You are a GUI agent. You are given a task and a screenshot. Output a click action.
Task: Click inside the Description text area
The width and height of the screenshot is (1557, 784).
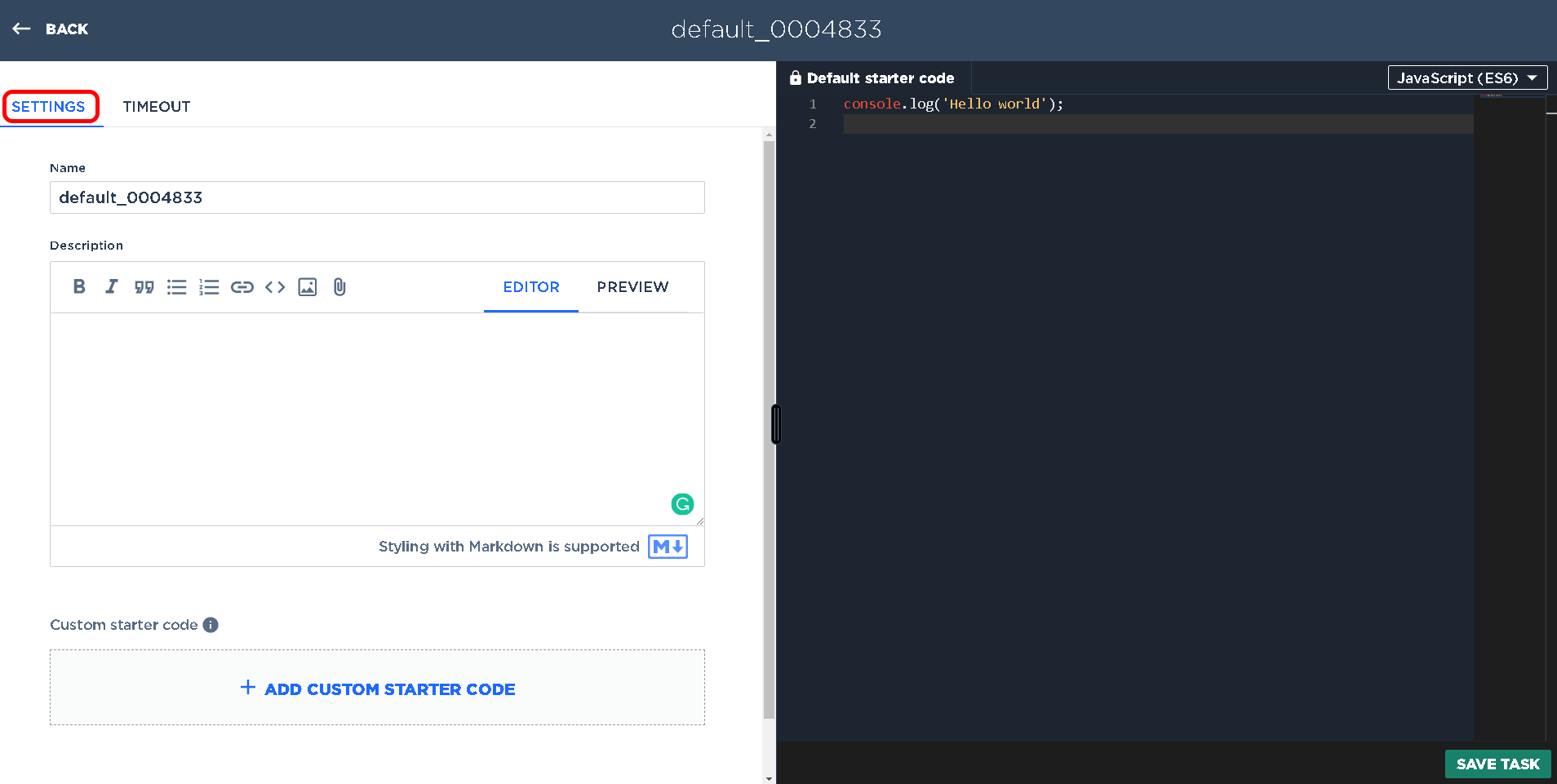377,419
